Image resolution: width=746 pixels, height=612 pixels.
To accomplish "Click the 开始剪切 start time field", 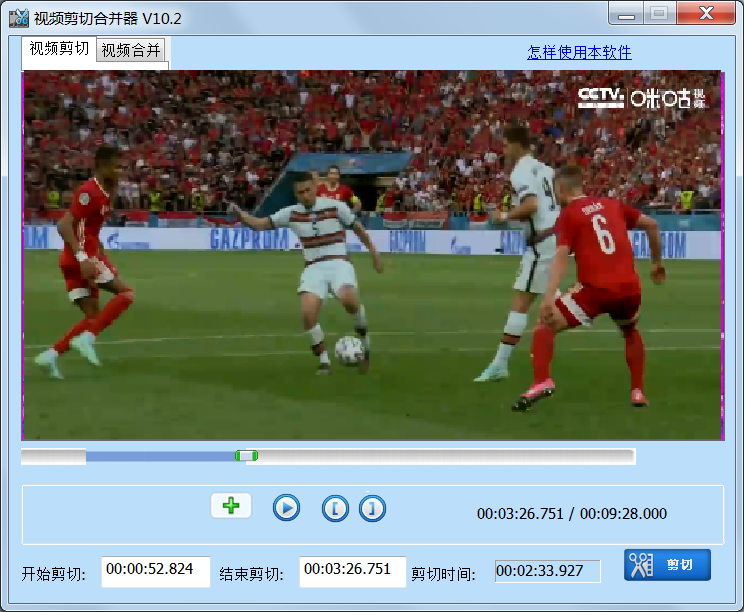I will (156, 572).
